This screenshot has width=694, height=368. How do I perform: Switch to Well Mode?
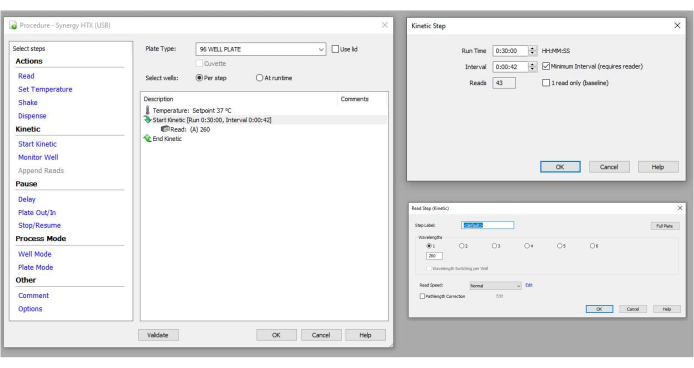click(35, 254)
